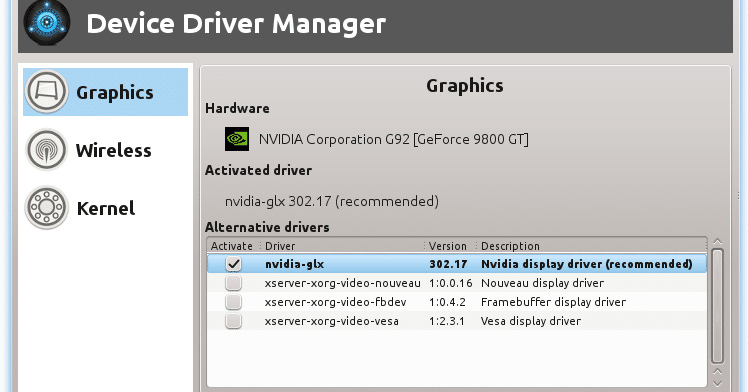Switch to the Wireless sidebar label
The height and width of the screenshot is (392, 748).
[x=114, y=150]
